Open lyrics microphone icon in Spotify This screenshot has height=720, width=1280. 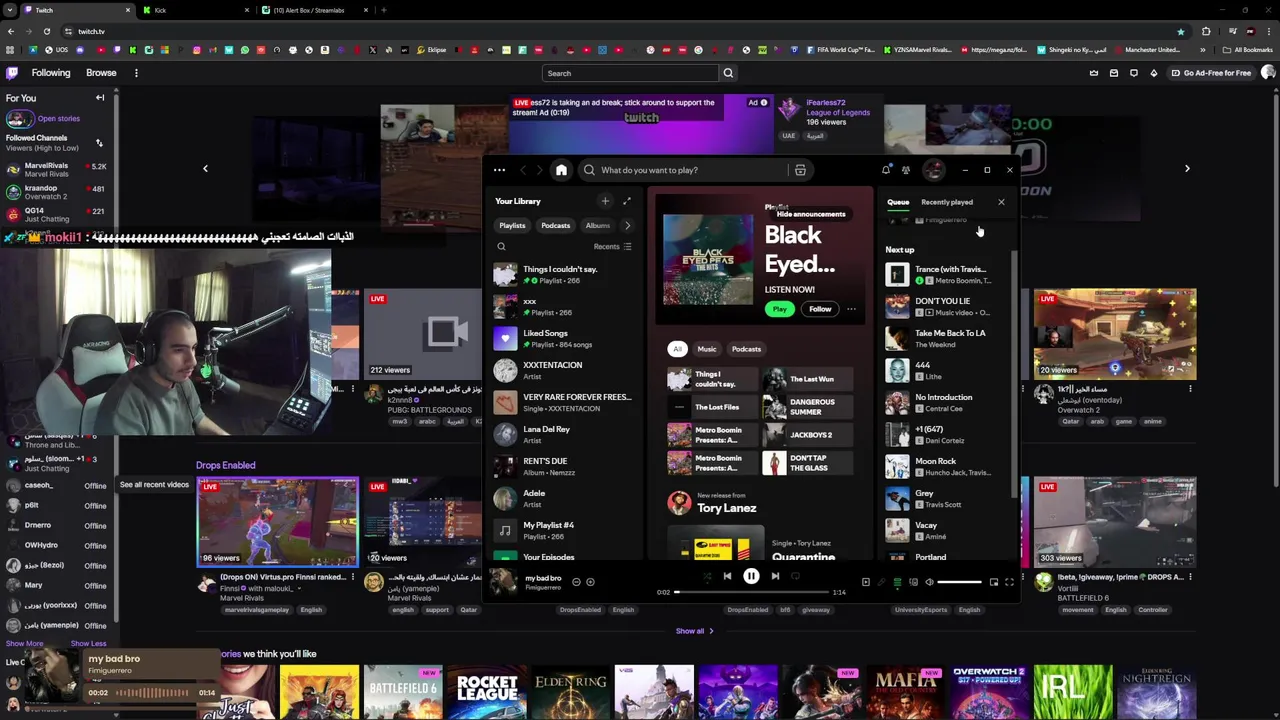tap(882, 582)
